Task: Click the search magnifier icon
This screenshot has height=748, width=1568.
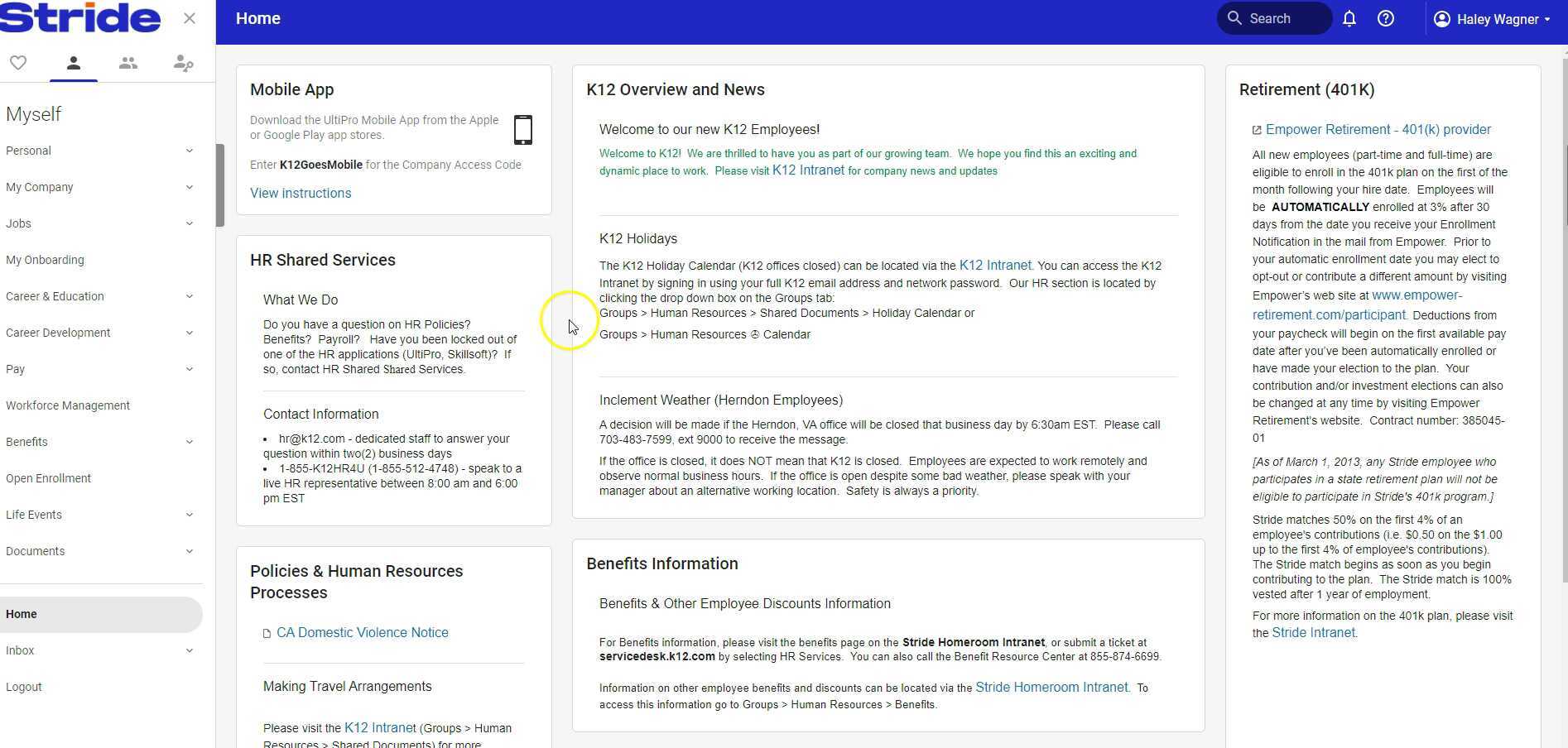Action: click(x=1234, y=18)
